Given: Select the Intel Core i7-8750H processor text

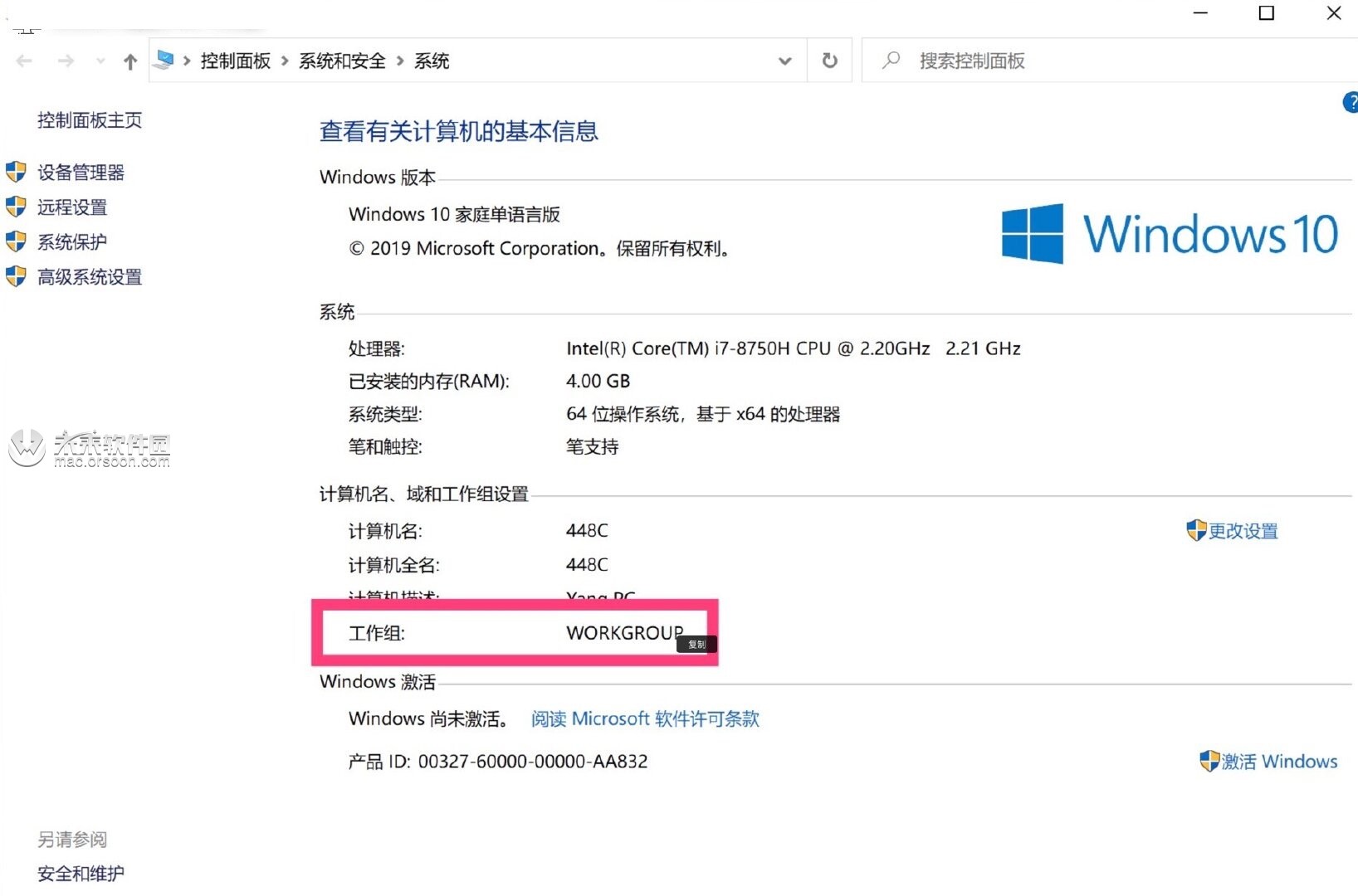Looking at the screenshot, I should point(794,348).
